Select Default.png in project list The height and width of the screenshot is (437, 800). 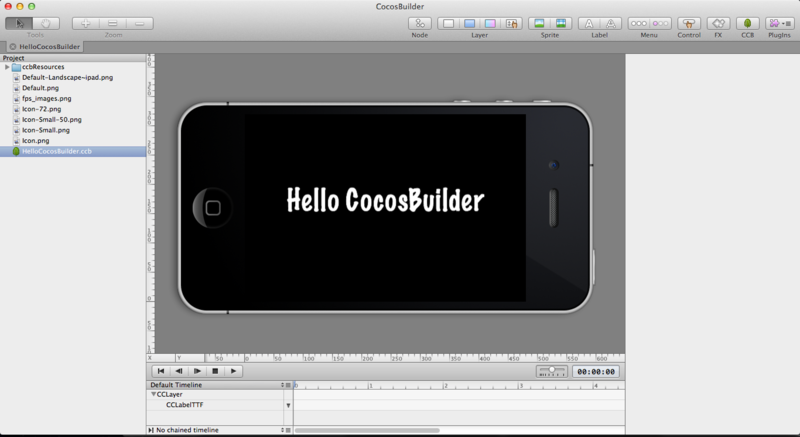click(40, 88)
